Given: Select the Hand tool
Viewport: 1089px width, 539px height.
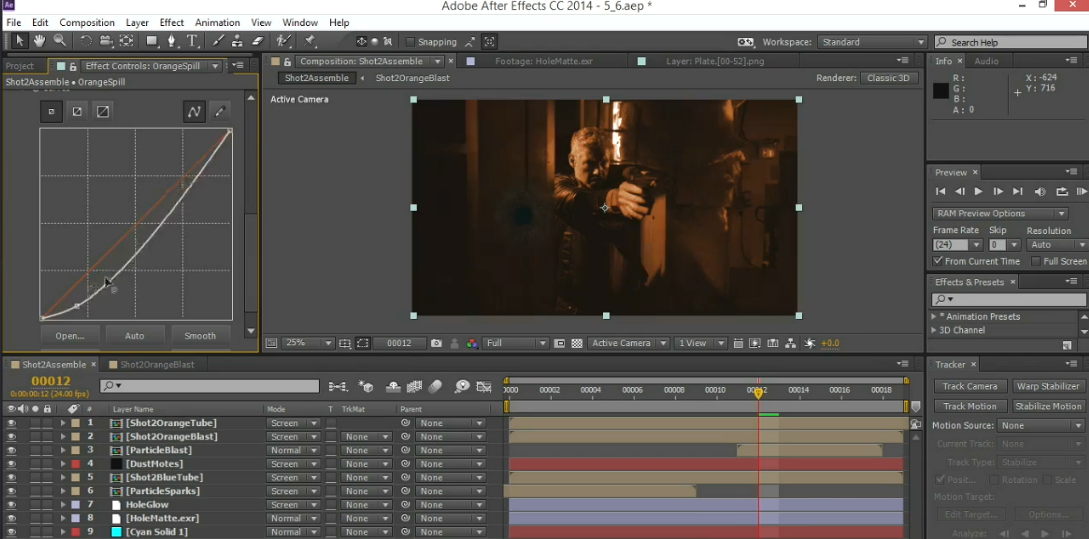Looking at the screenshot, I should coord(40,41).
